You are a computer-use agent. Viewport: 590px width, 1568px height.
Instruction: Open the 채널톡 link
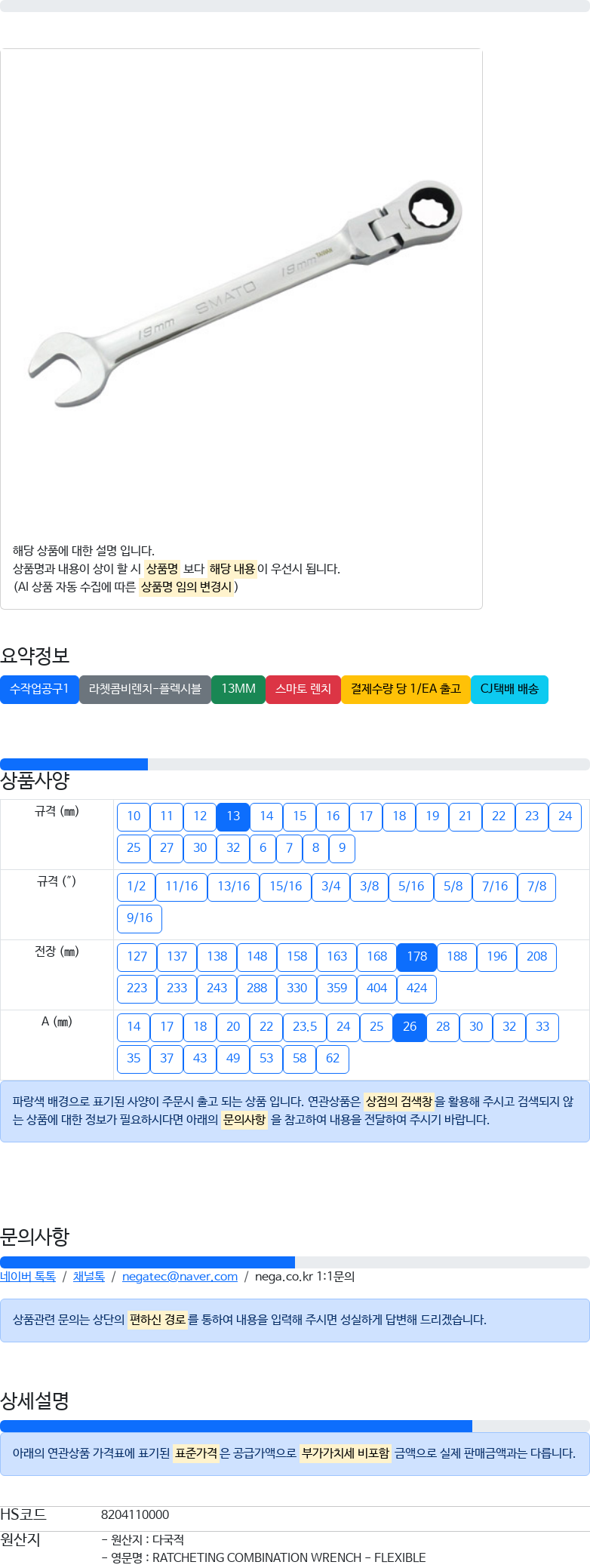coord(89,1276)
